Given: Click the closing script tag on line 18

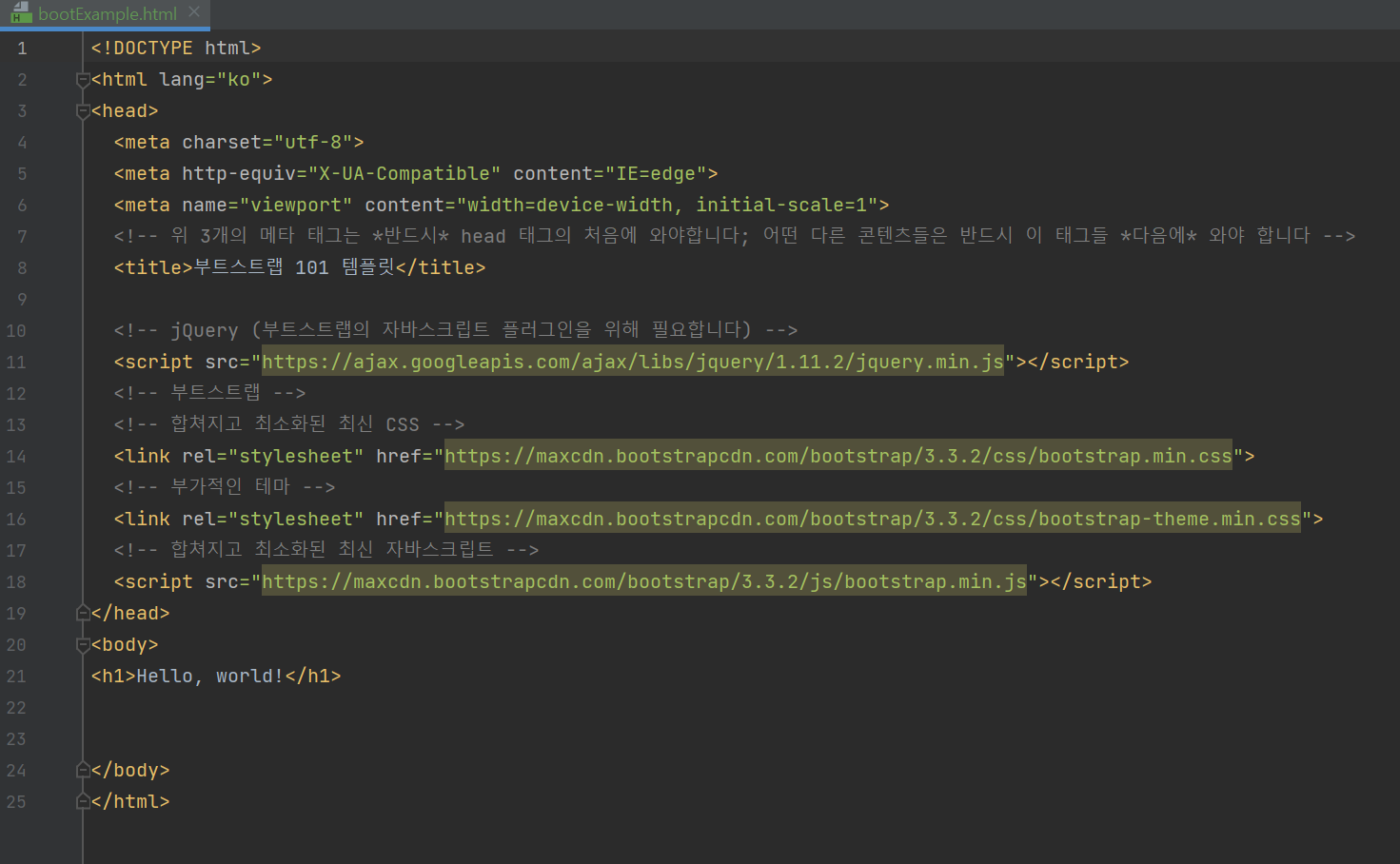Looking at the screenshot, I should pyautogui.click(x=1101, y=581).
